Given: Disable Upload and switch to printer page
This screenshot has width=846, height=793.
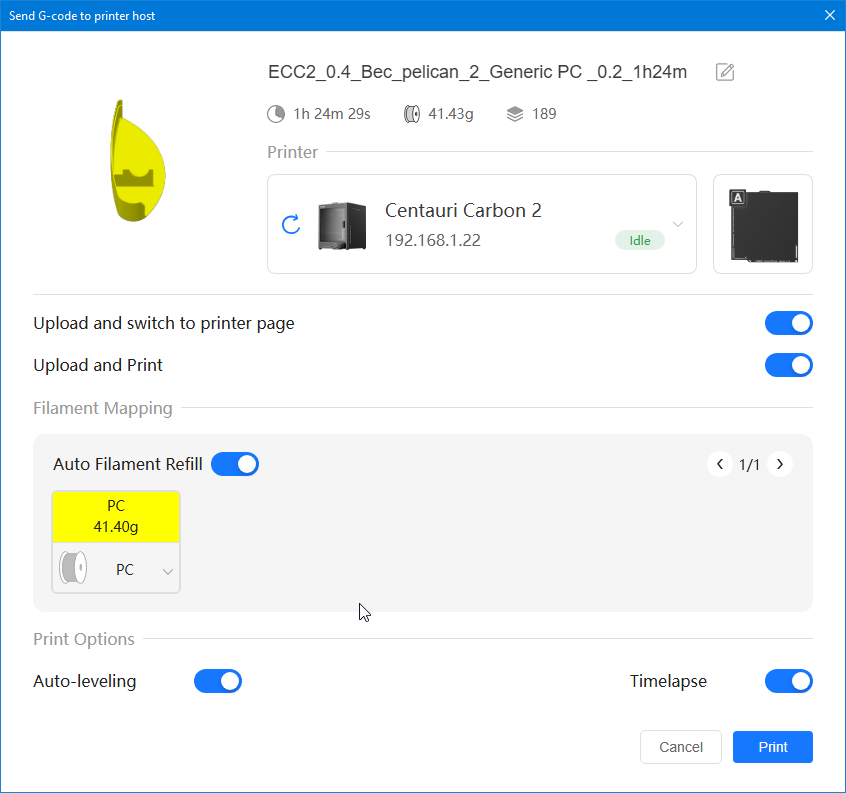Looking at the screenshot, I should 788,323.
